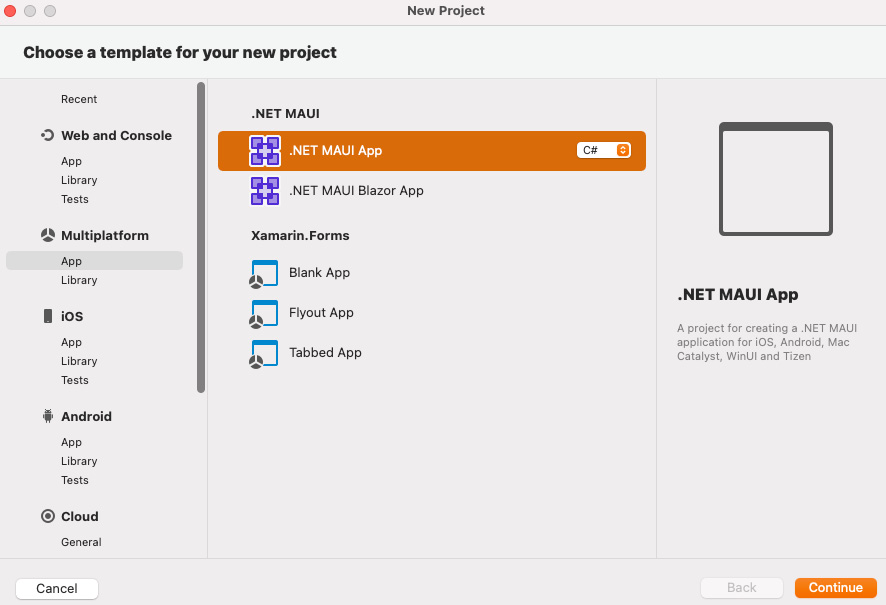886x605 pixels.
Task: Select Tests under Web and Console
Action: point(75,199)
